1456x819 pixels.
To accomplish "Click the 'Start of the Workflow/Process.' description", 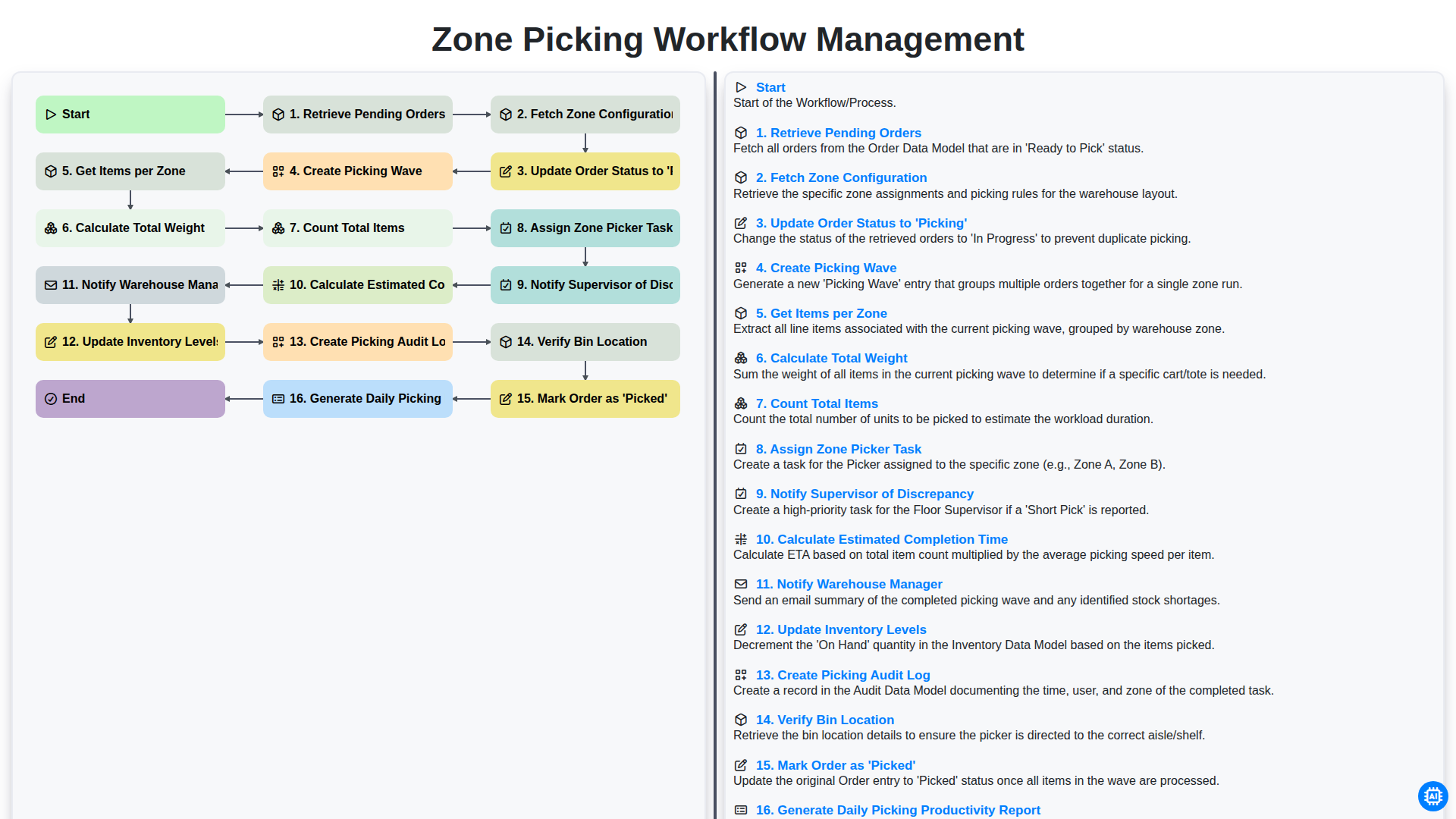I will [814, 102].
